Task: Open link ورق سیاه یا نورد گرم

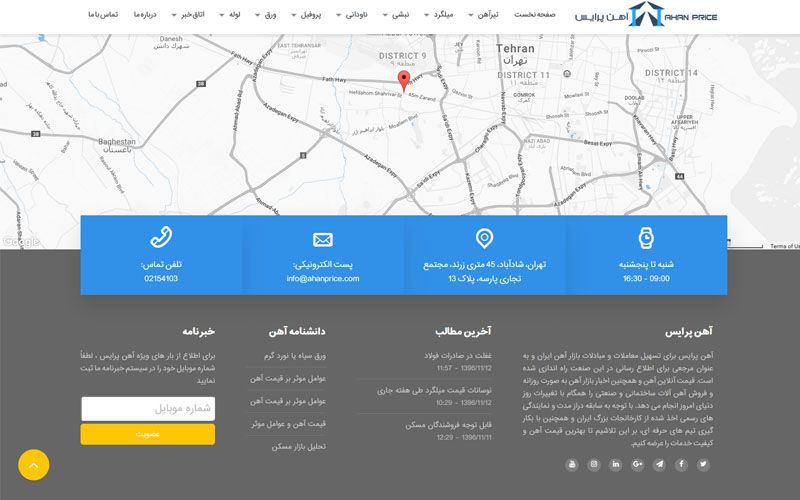Action: pyautogui.click(x=295, y=356)
